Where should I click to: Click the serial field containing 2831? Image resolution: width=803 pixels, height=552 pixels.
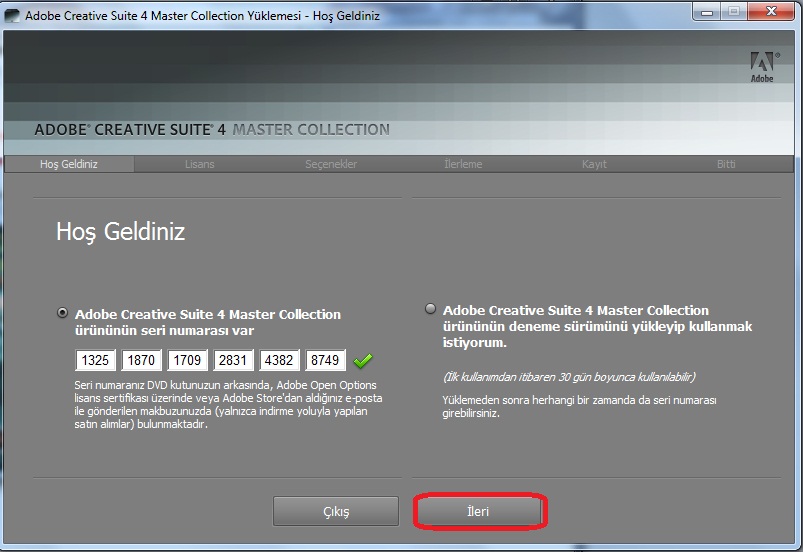pos(233,360)
